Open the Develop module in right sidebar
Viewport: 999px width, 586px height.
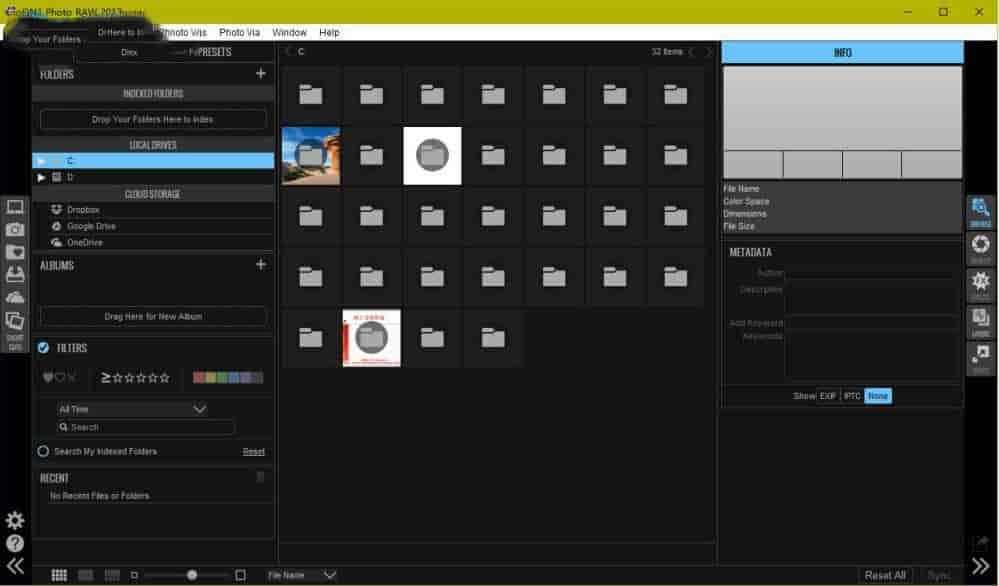pyautogui.click(x=980, y=247)
